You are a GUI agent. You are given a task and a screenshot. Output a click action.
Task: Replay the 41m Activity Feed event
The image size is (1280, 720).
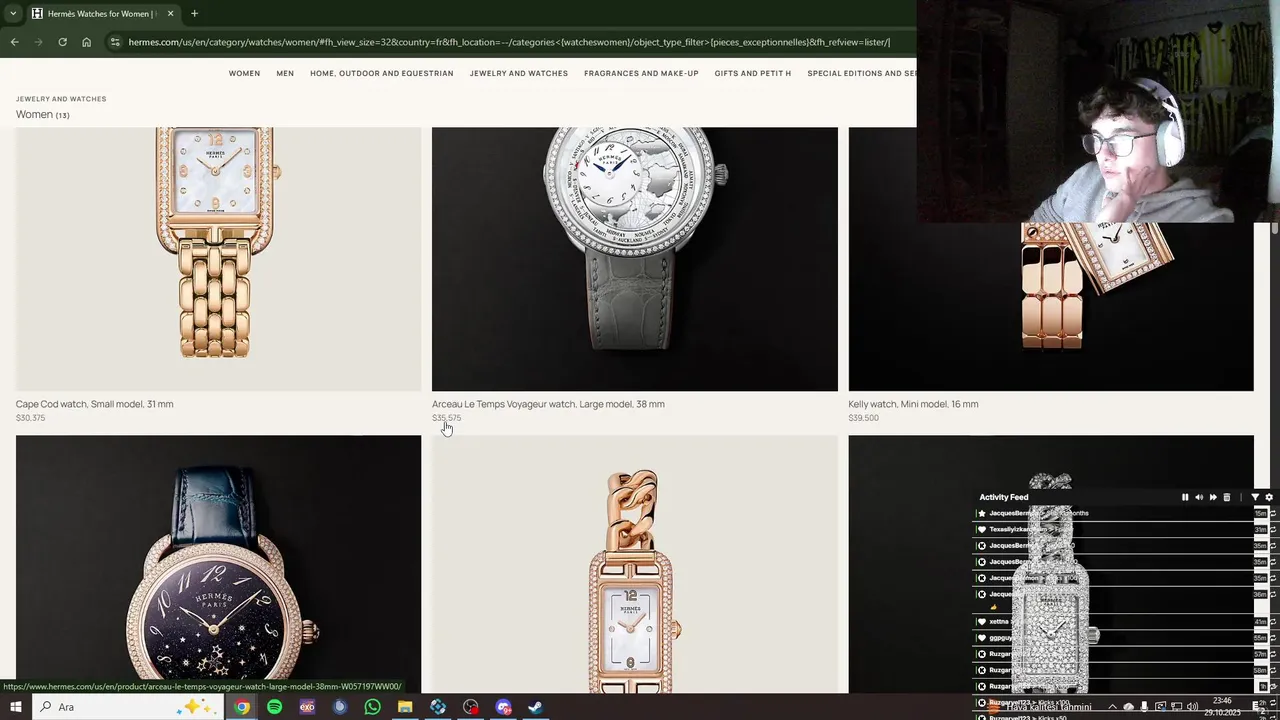tap(1273, 621)
